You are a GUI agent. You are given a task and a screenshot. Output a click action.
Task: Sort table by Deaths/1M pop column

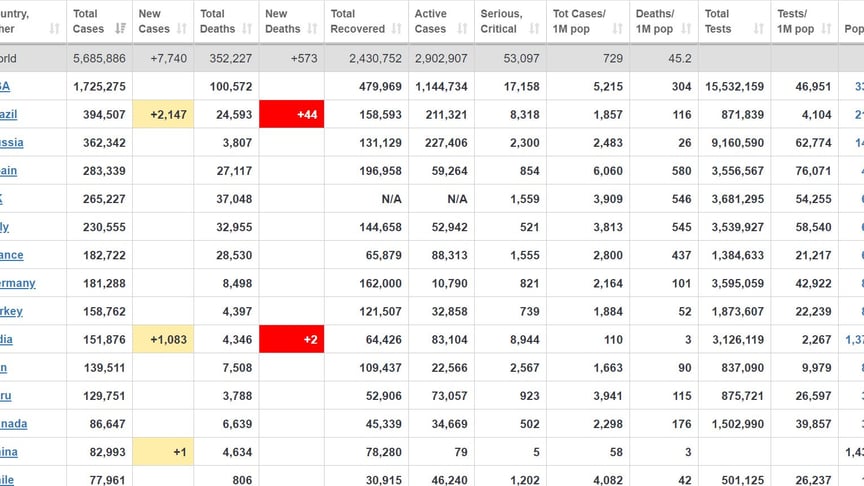pos(685,29)
